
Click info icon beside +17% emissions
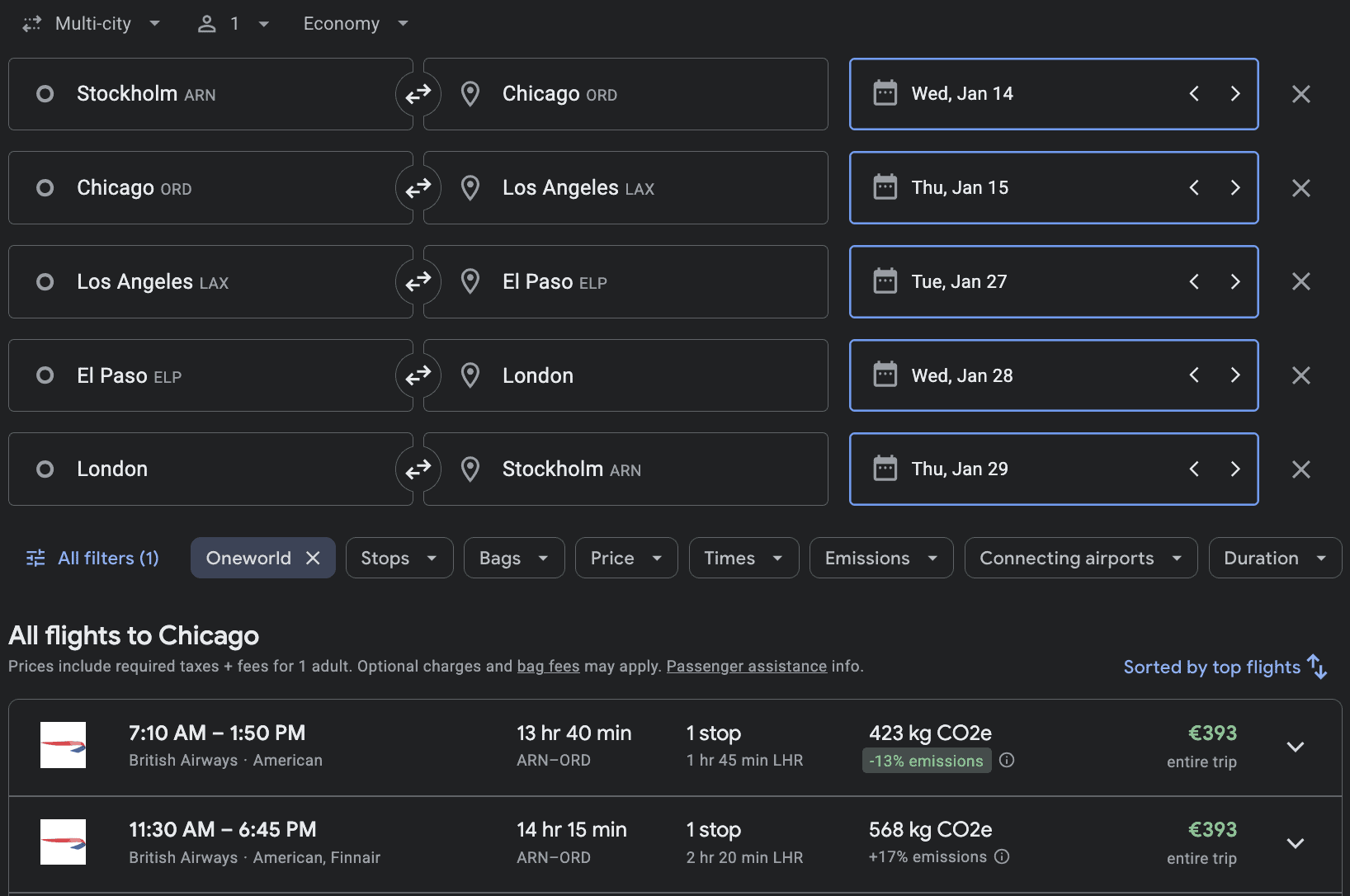(1002, 857)
